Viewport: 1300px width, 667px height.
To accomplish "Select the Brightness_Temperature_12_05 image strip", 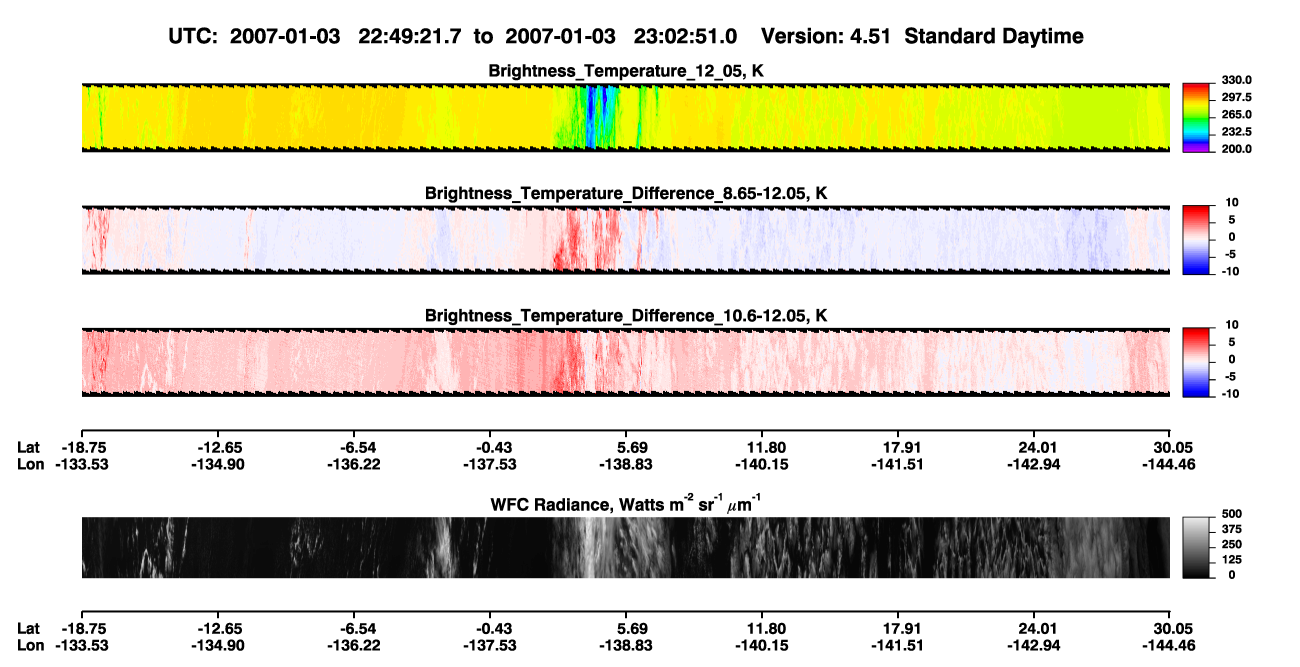I will click(x=625, y=117).
